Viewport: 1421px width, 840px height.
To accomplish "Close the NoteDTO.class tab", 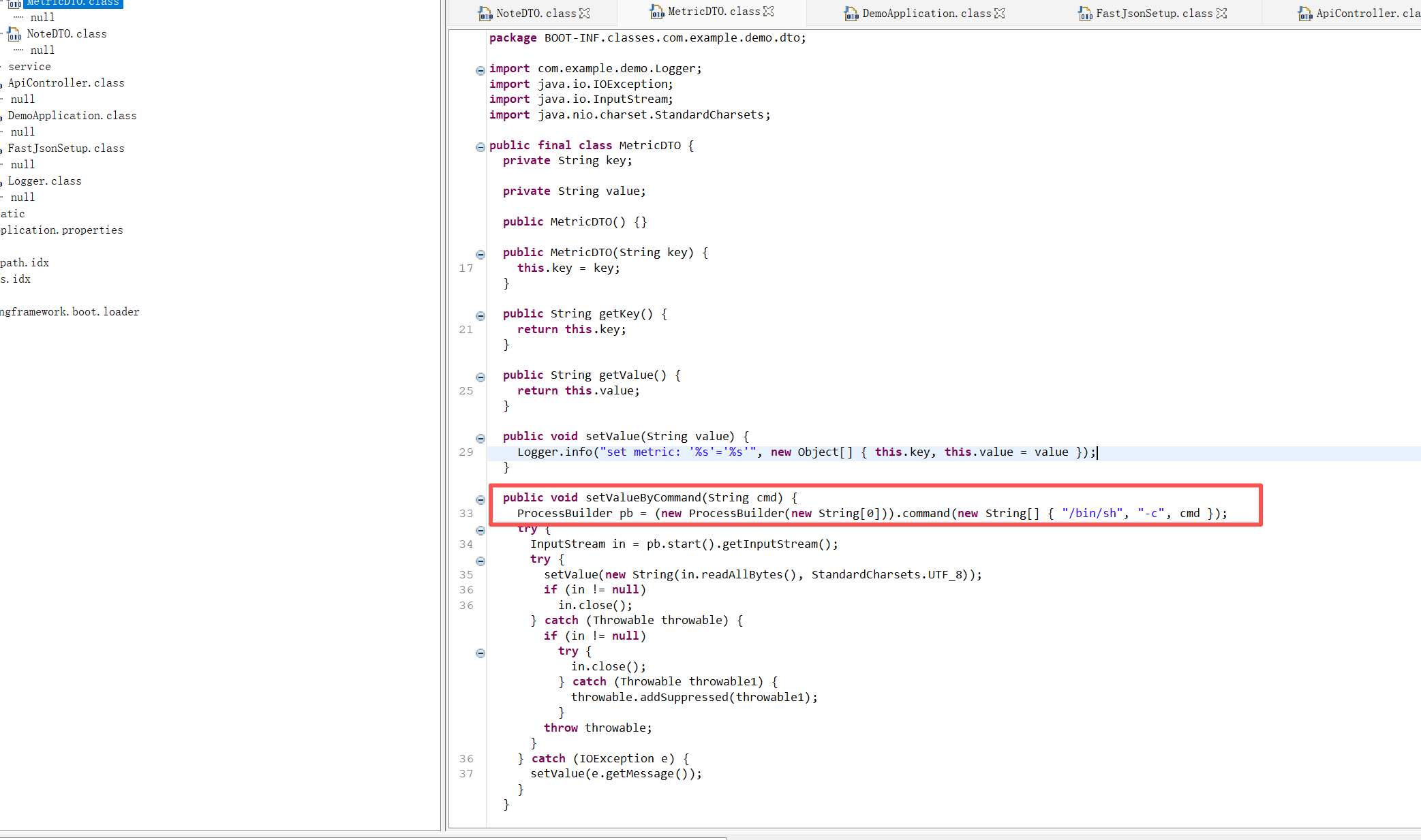I will (x=585, y=13).
